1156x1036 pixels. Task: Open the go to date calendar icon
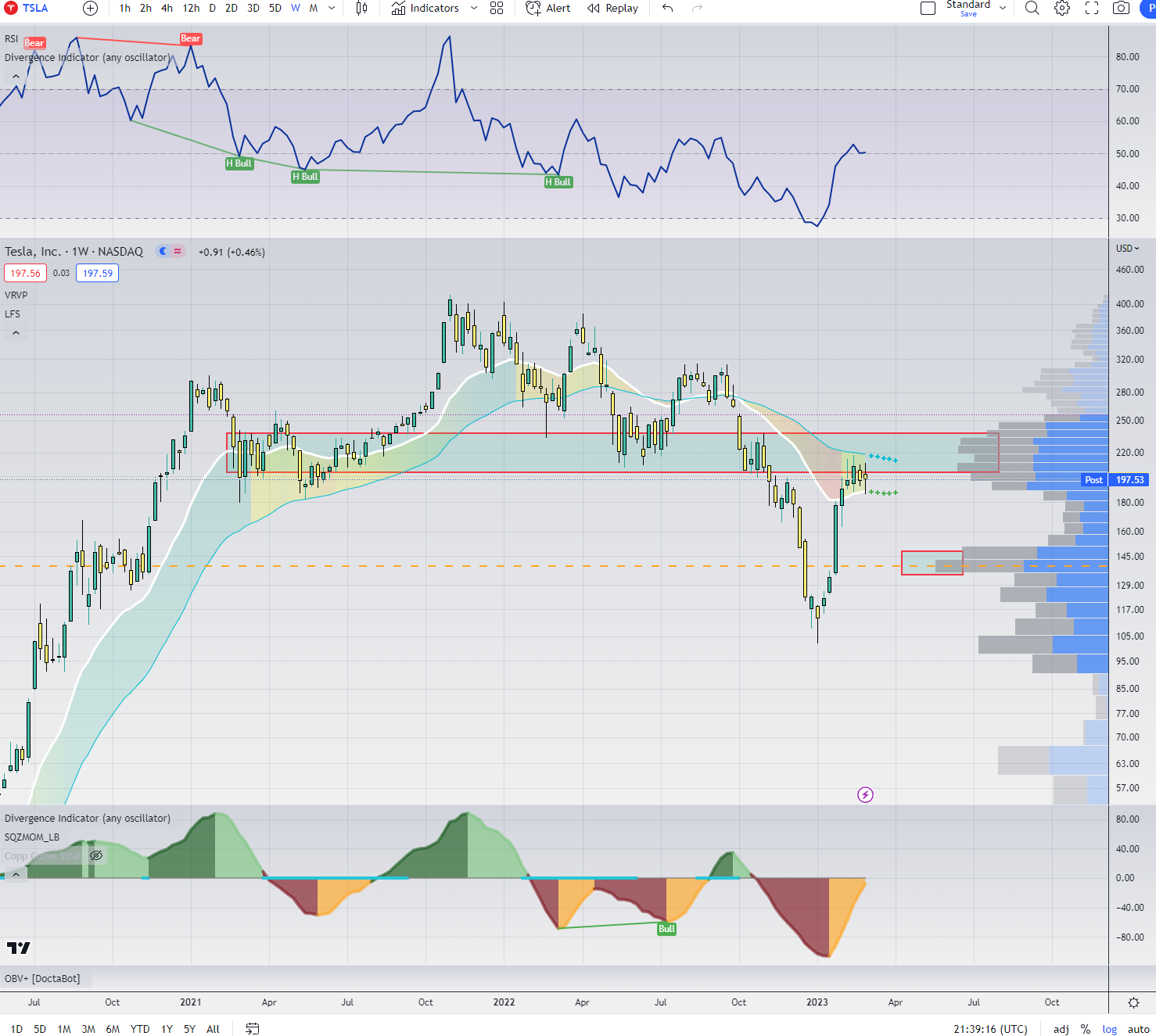coord(252,1029)
